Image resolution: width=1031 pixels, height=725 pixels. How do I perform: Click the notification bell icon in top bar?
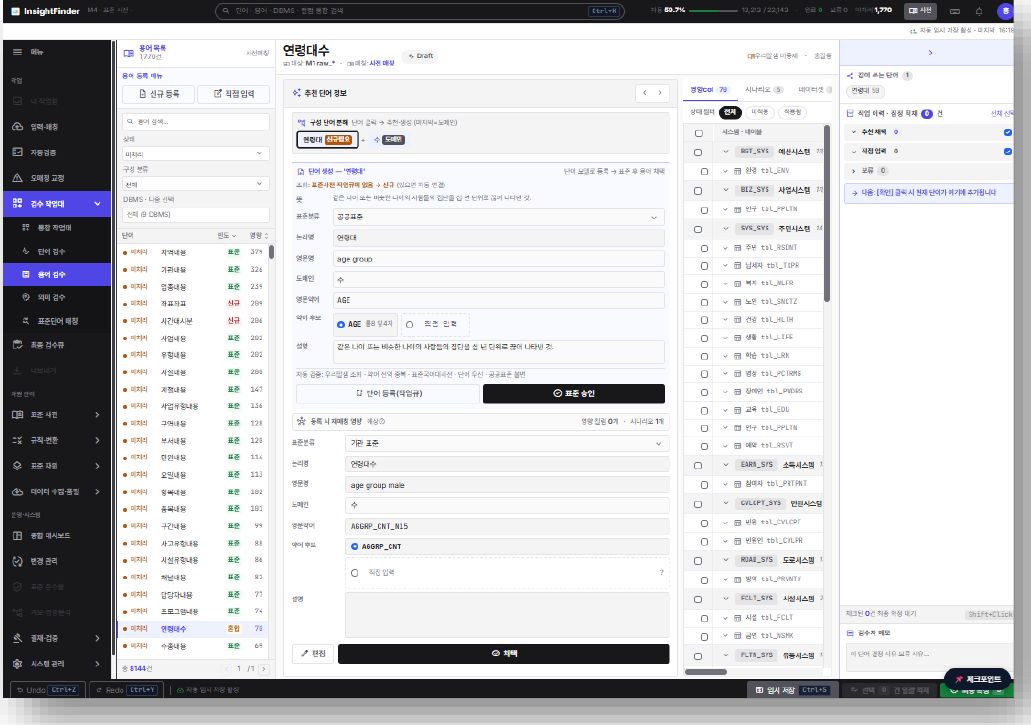[979, 11]
